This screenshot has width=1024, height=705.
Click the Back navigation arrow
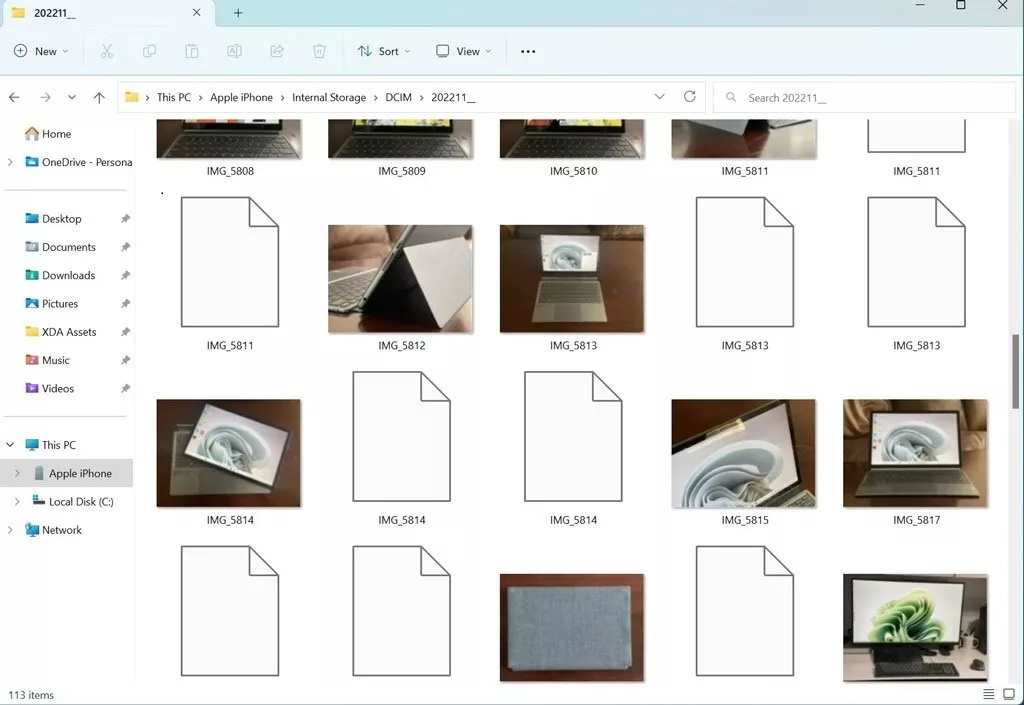click(x=13, y=97)
